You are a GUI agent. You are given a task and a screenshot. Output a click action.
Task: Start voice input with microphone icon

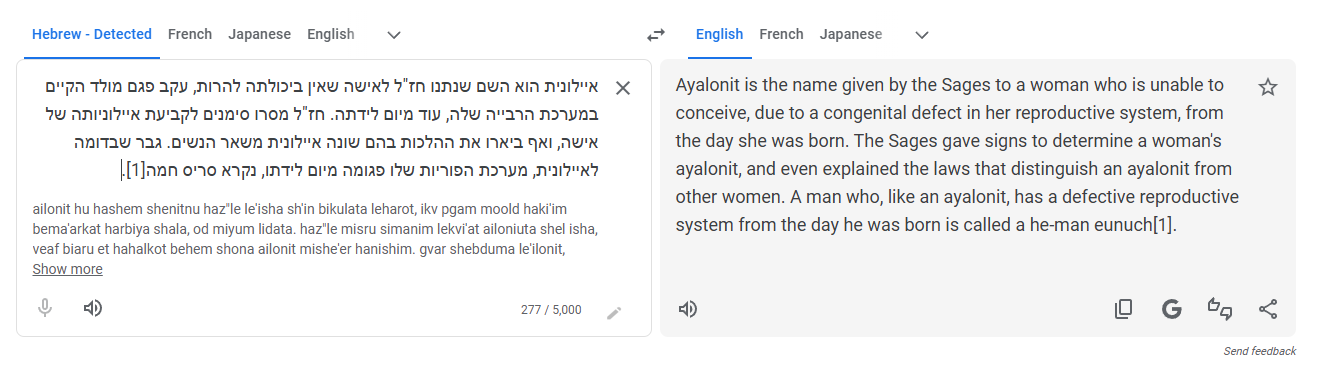coord(45,308)
